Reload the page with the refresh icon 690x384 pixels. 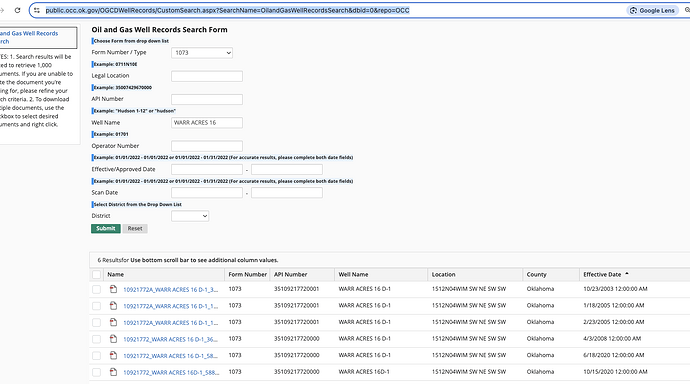[17, 10]
